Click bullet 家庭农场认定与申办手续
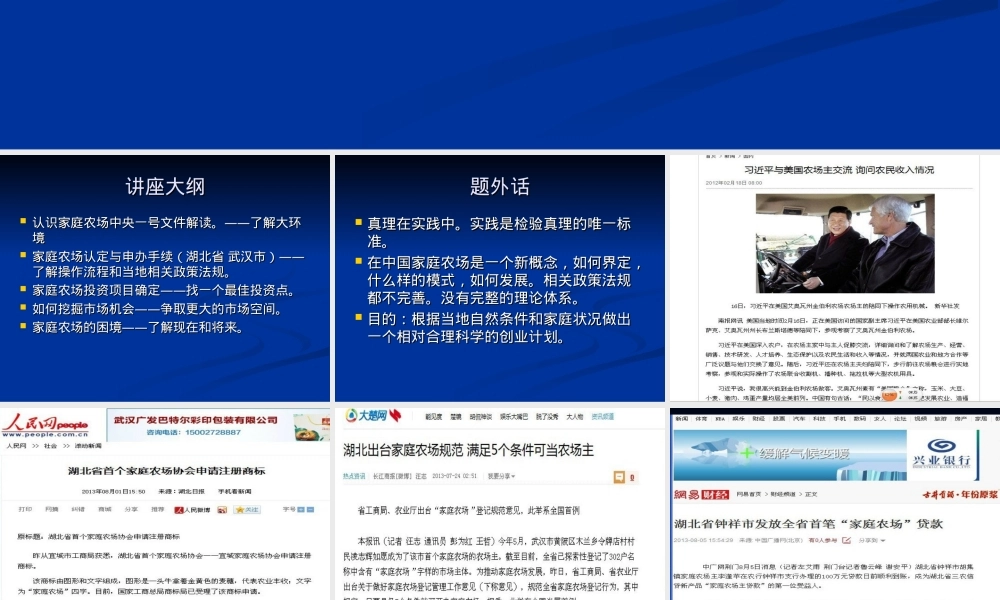 click(x=168, y=264)
